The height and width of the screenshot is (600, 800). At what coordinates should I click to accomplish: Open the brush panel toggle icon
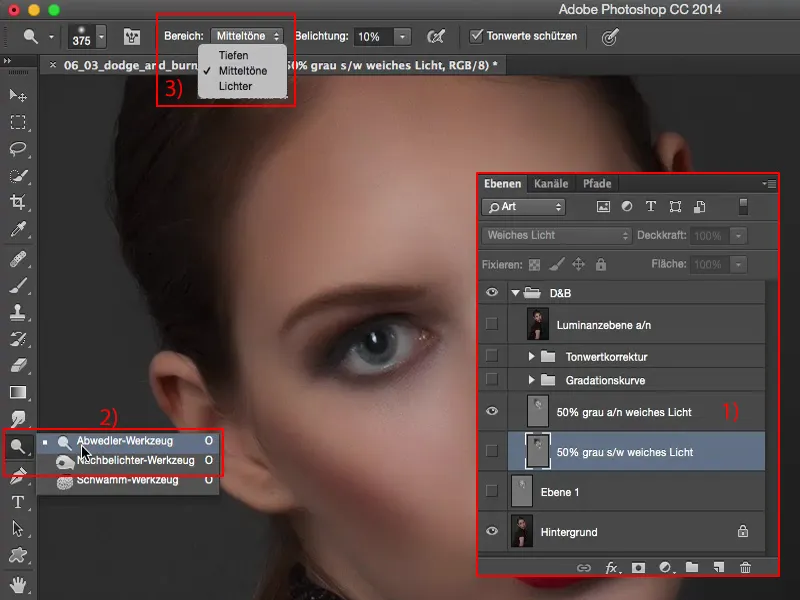point(131,37)
